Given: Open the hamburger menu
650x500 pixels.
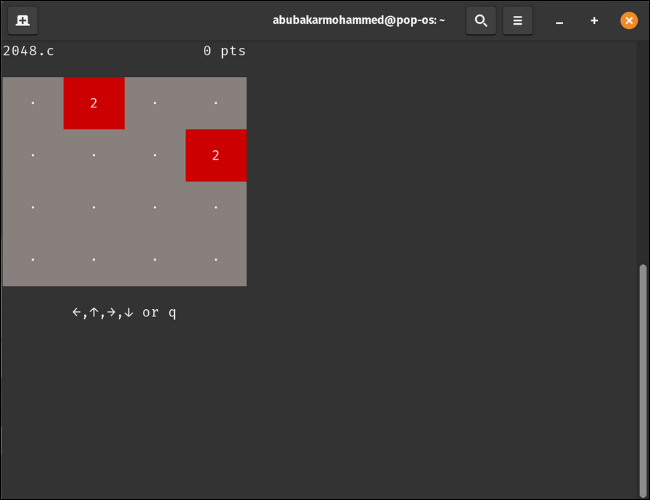Looking at the screenshot, I should click(x=517, y=20).
